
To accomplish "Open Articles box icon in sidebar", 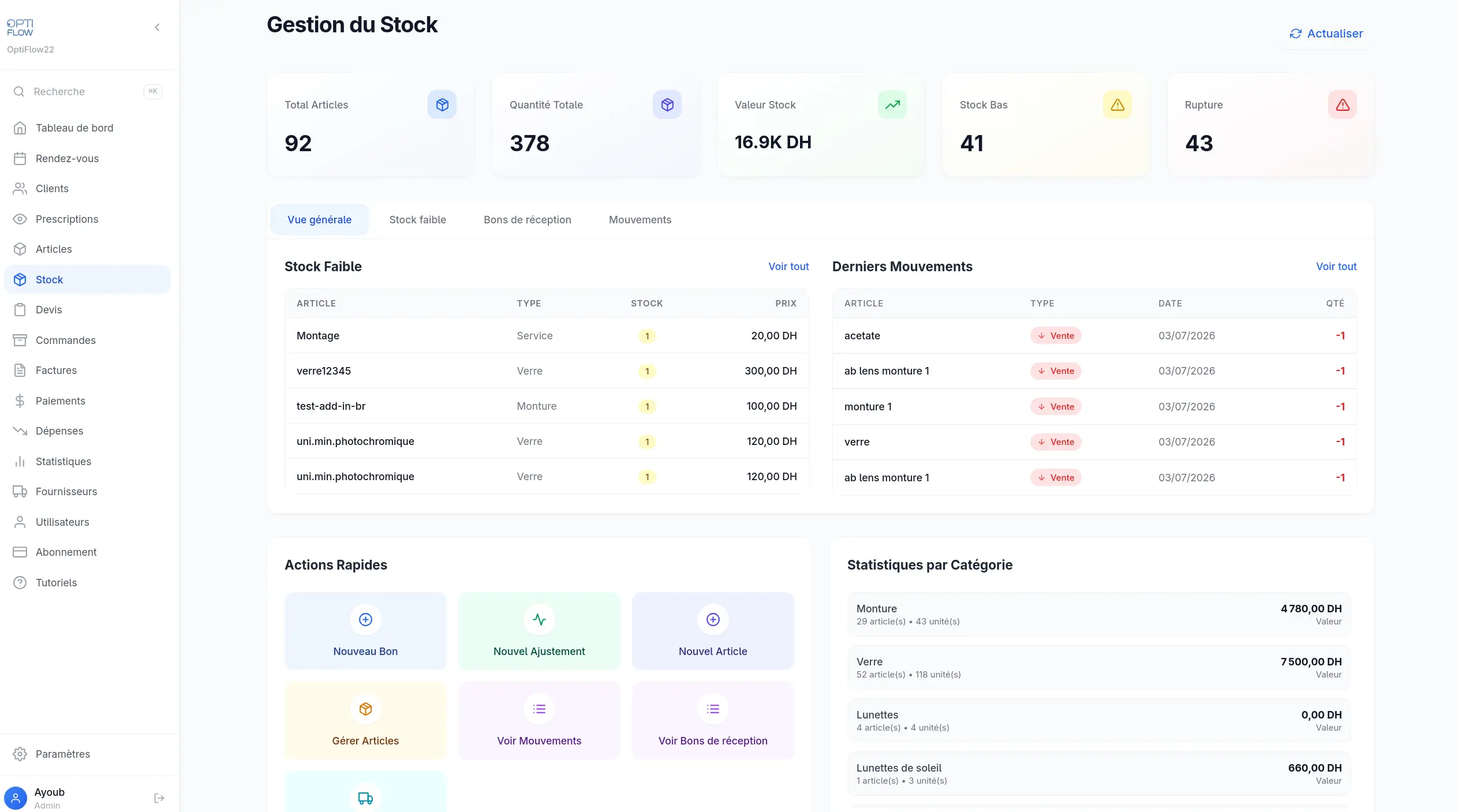I will (20, 249).
